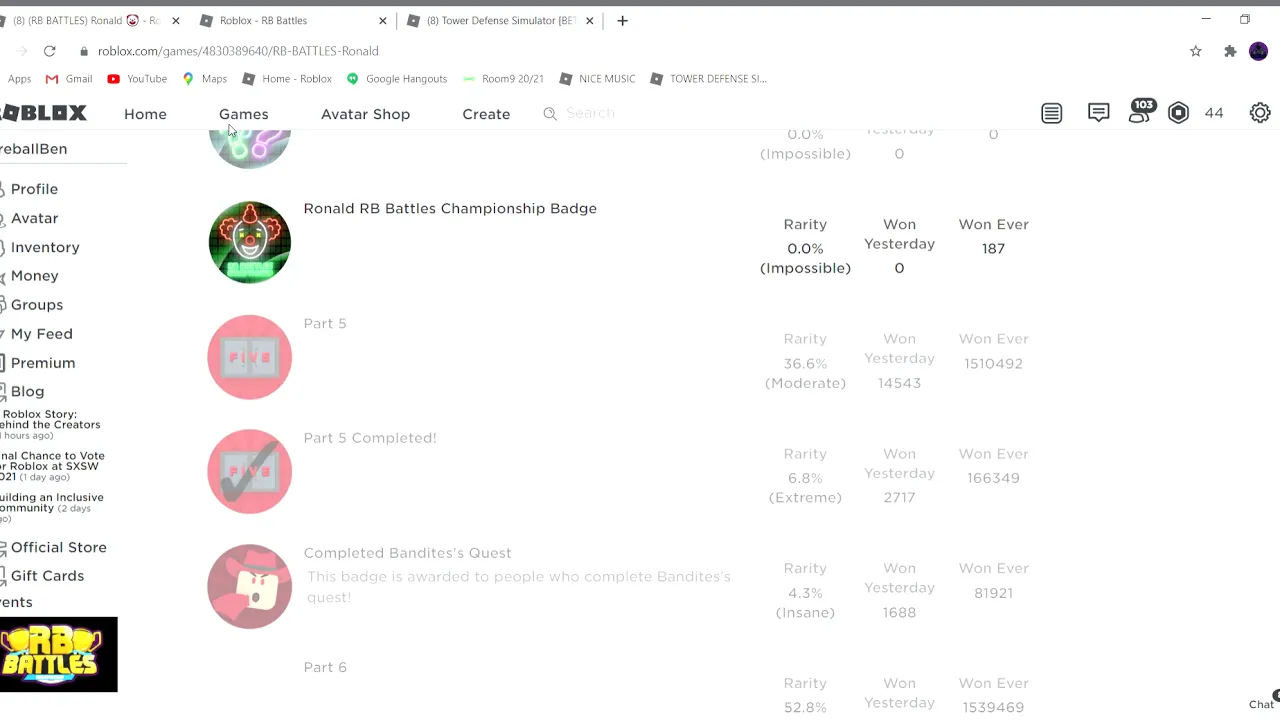Open Profile in the sidebar

point(34,189)
